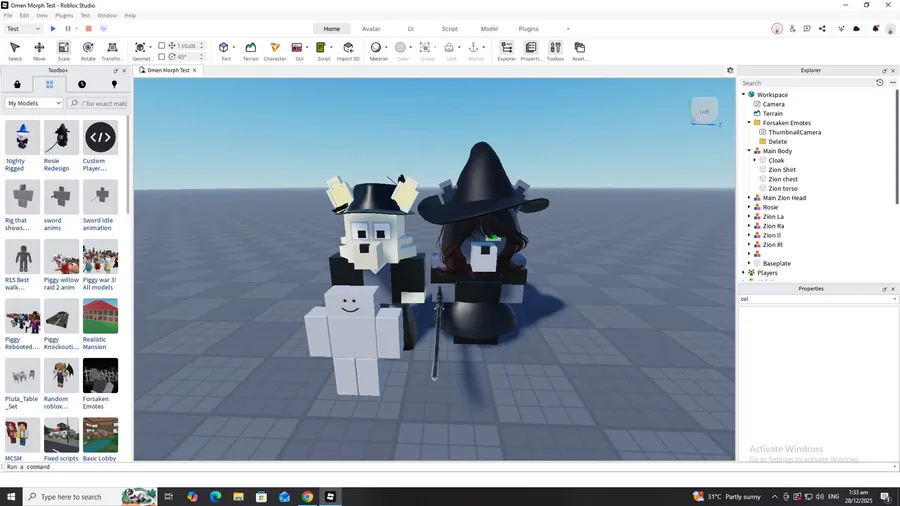900x506 pixels.
Task: Switch to the Script ribbon tab
Action: point(449,29)
